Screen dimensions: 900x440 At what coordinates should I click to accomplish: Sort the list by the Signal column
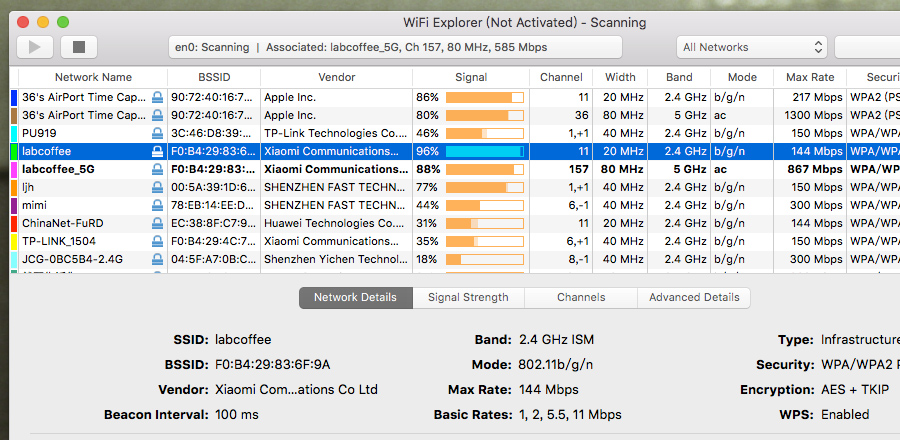470,77
